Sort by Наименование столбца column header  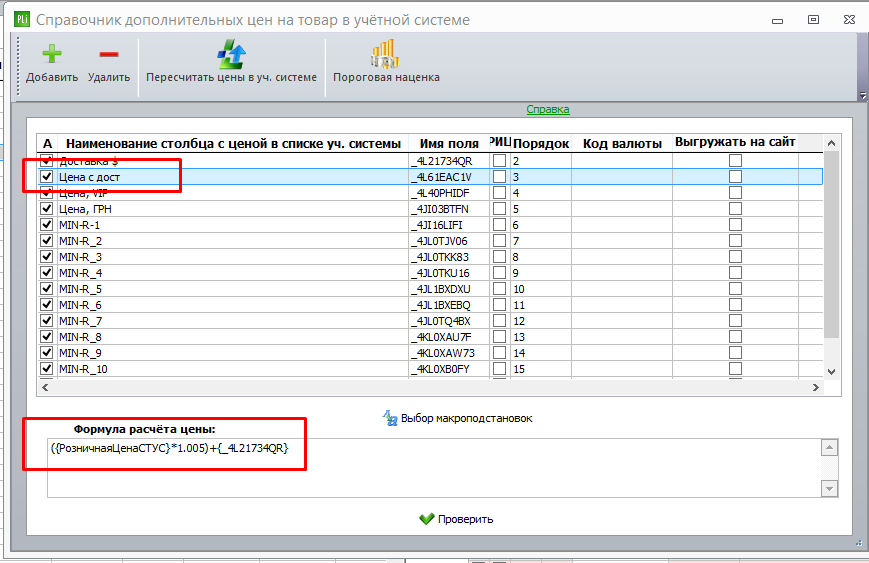click(233, 144)
